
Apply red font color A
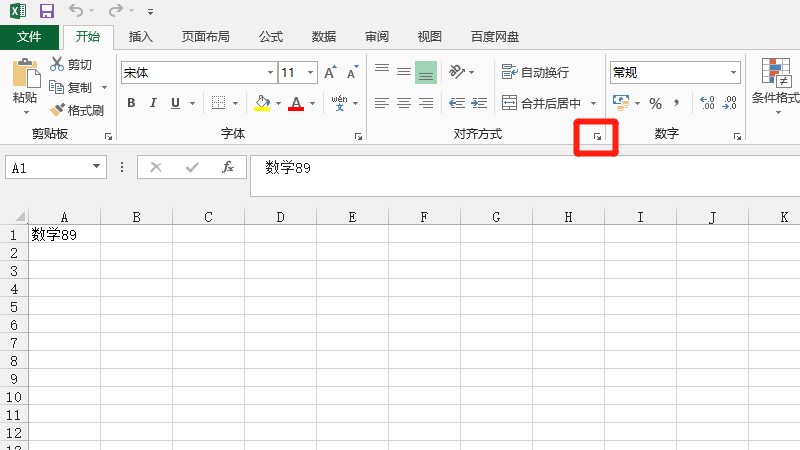click(x=296, y=103)
